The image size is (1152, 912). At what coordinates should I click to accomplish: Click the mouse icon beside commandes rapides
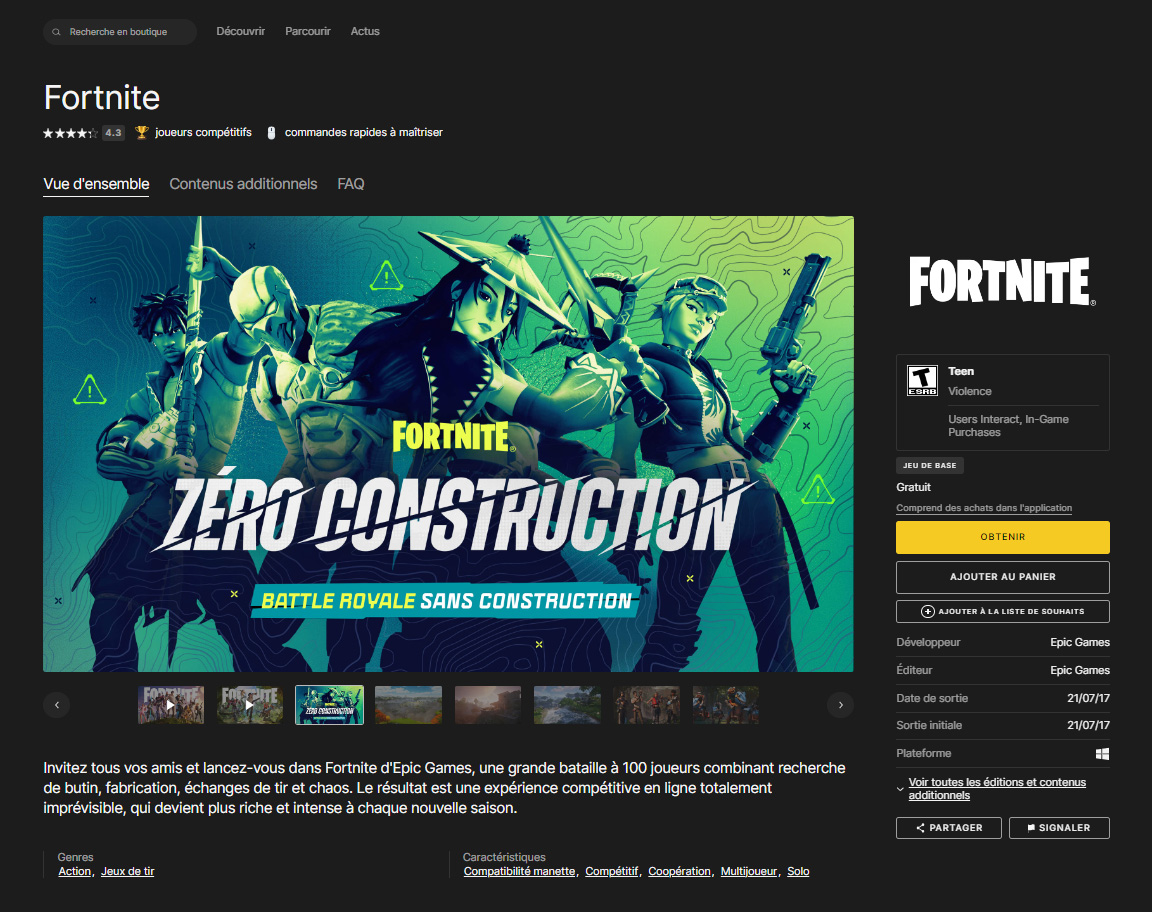point(271,132)
